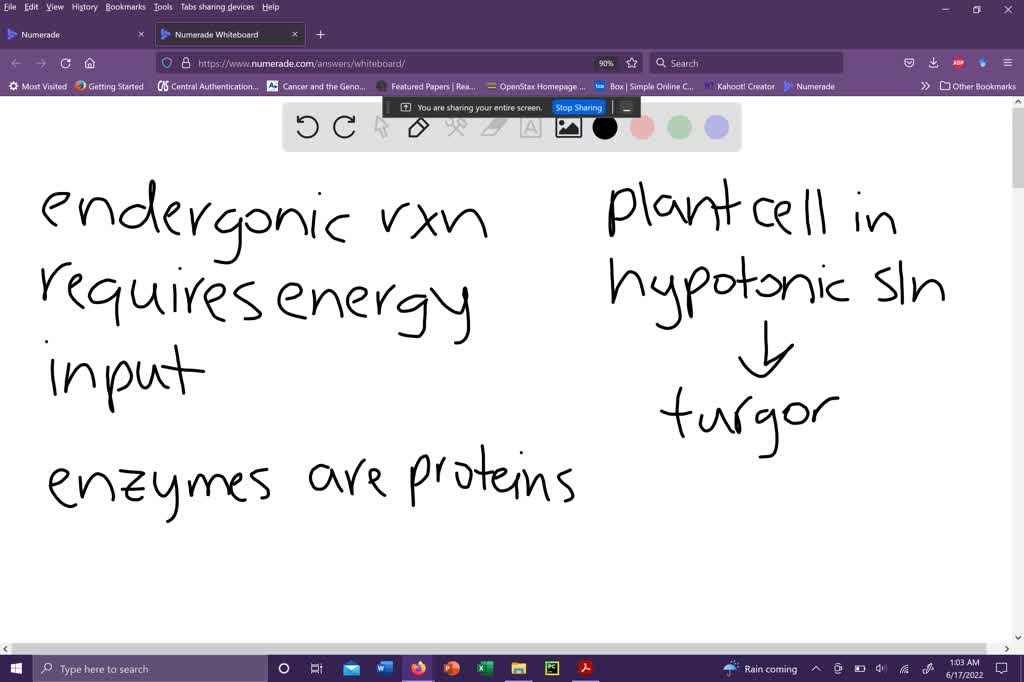Go to the browser home page
Image resolution: width=1024 pixels, height=682 pixels.
pyautogui.click(x=89, y=63)
